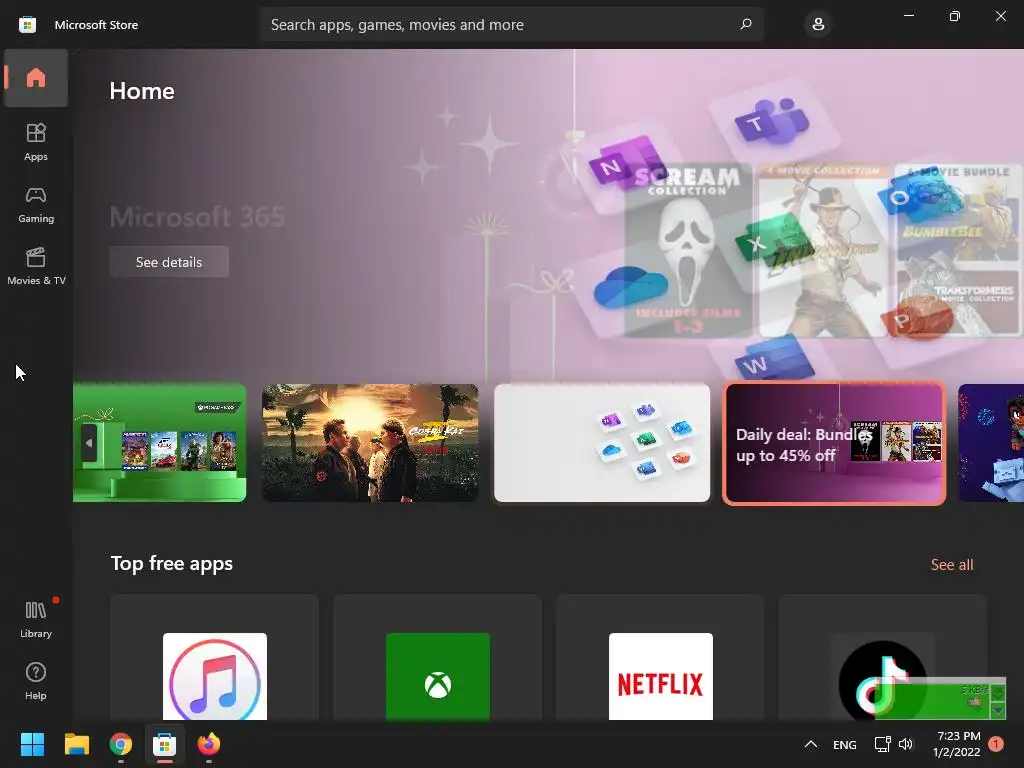1024x768 pixels.
Task: Open the network status tray icon
Action: point(882,744)
